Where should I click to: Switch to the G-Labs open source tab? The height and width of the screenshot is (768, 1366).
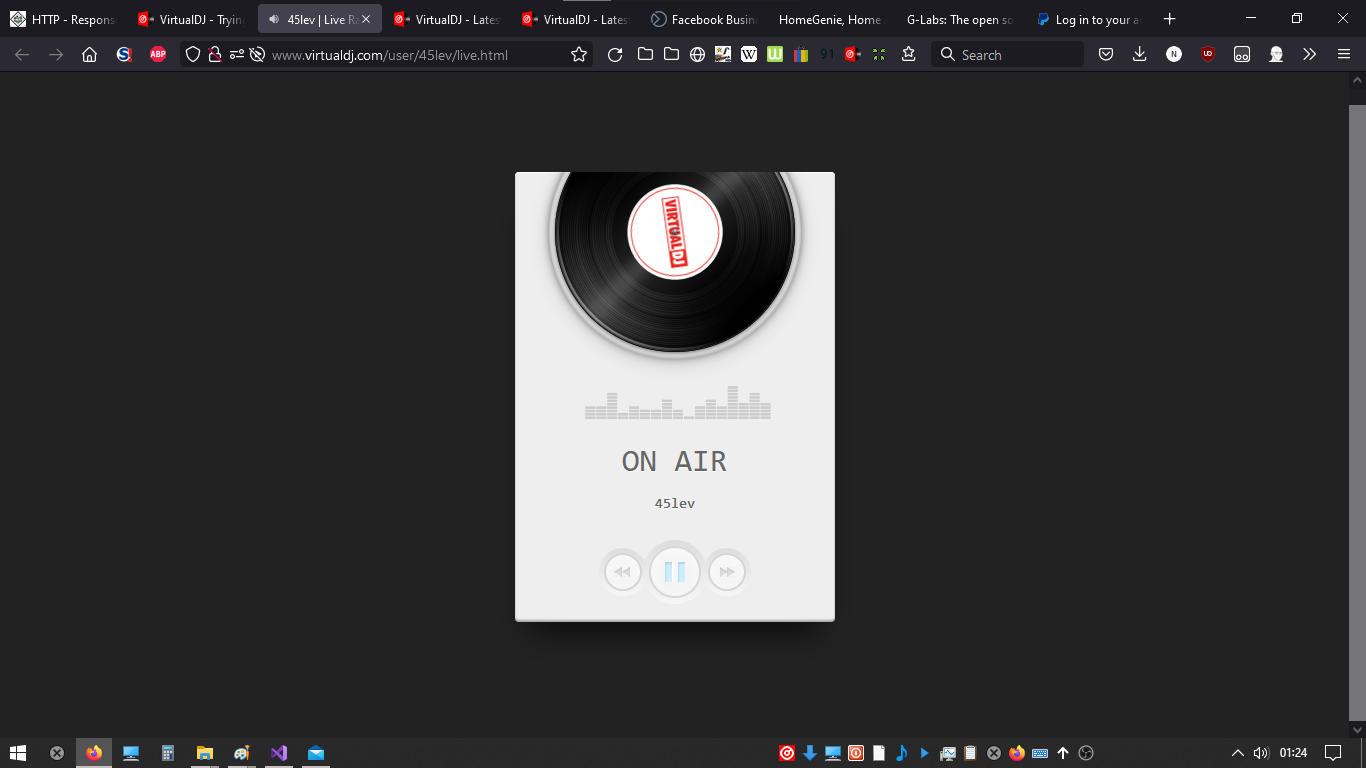pos(959,19)
